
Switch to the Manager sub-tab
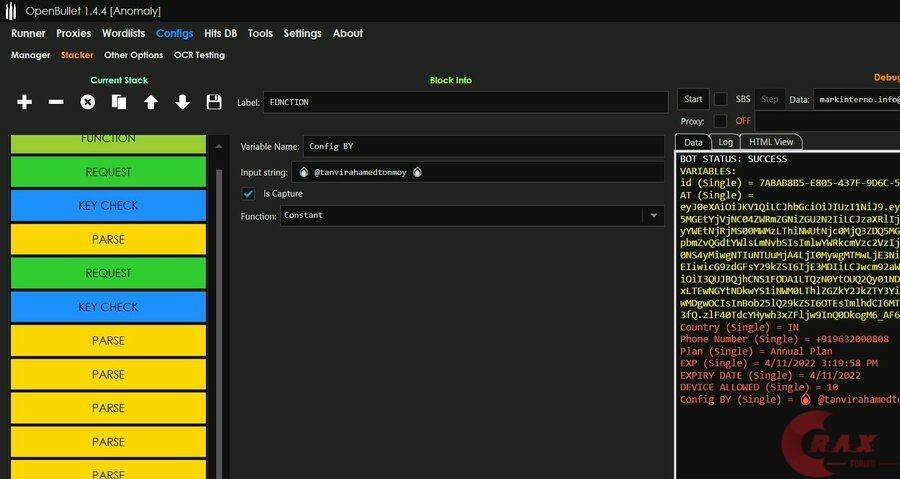tap(30, 55)
